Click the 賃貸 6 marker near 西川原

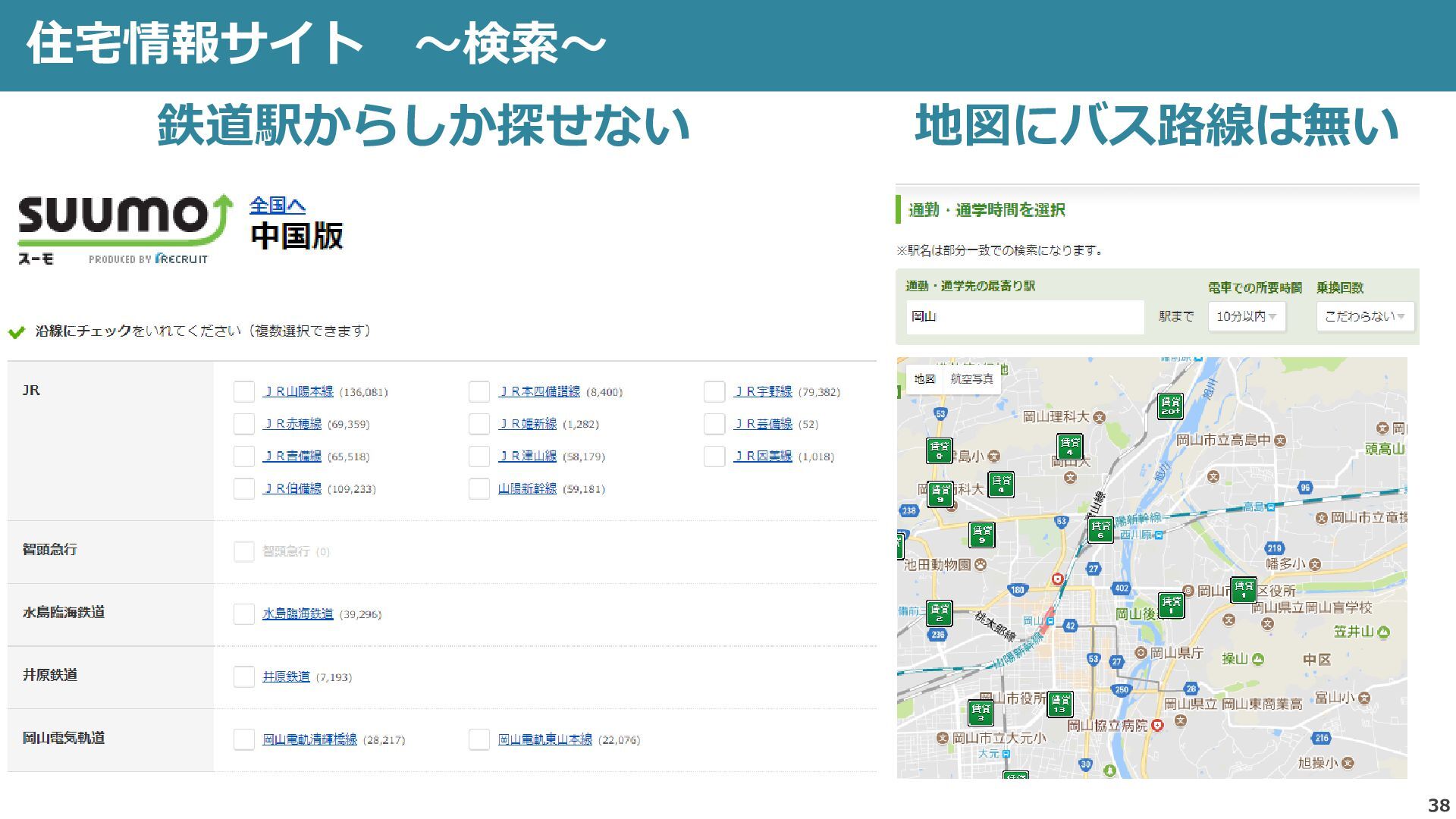tap(1100, 530)
